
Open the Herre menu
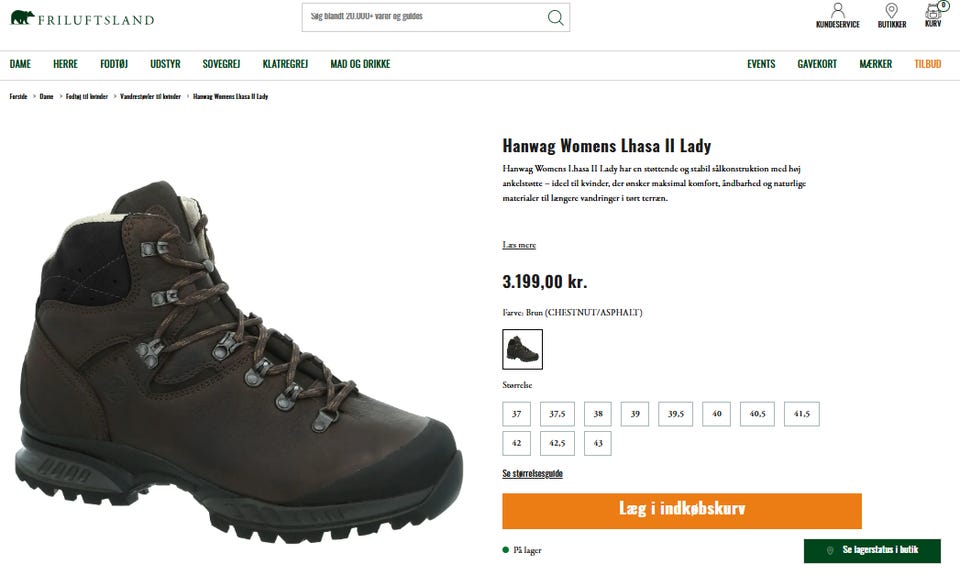click(x=66, y=64)
